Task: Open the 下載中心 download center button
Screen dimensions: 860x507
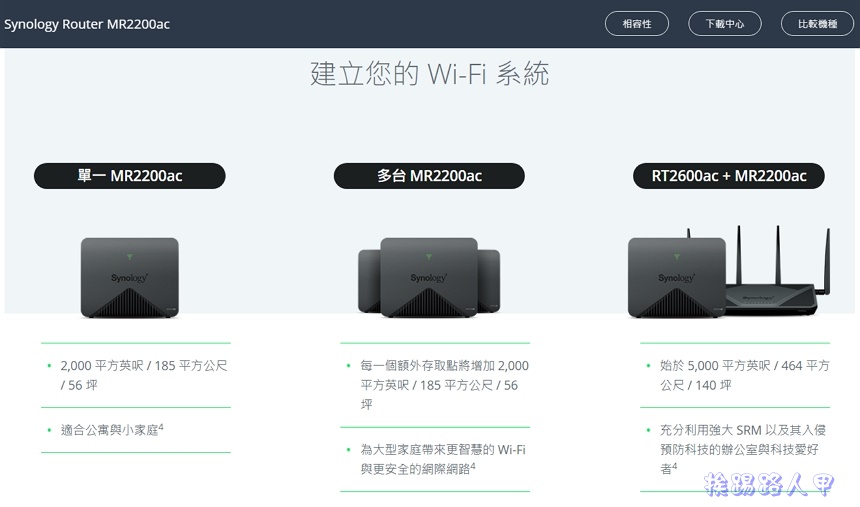Action: click(x=725, y=24)
